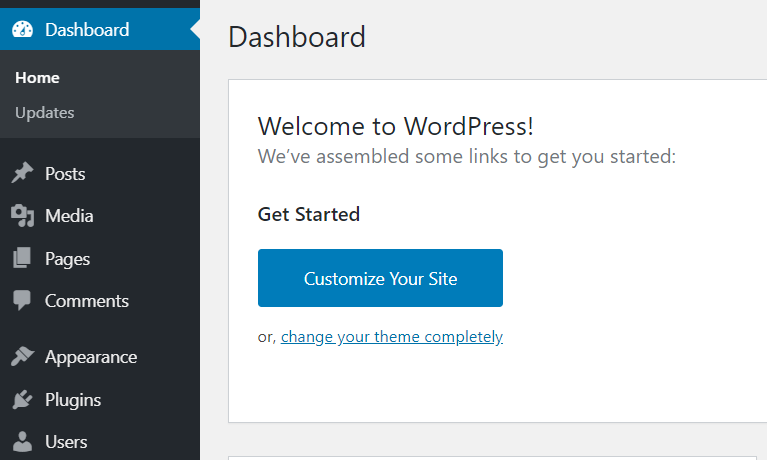The image size is (767, 460).
Task: Click the Pages stacked sheets icon
Action: click(22, 258)
